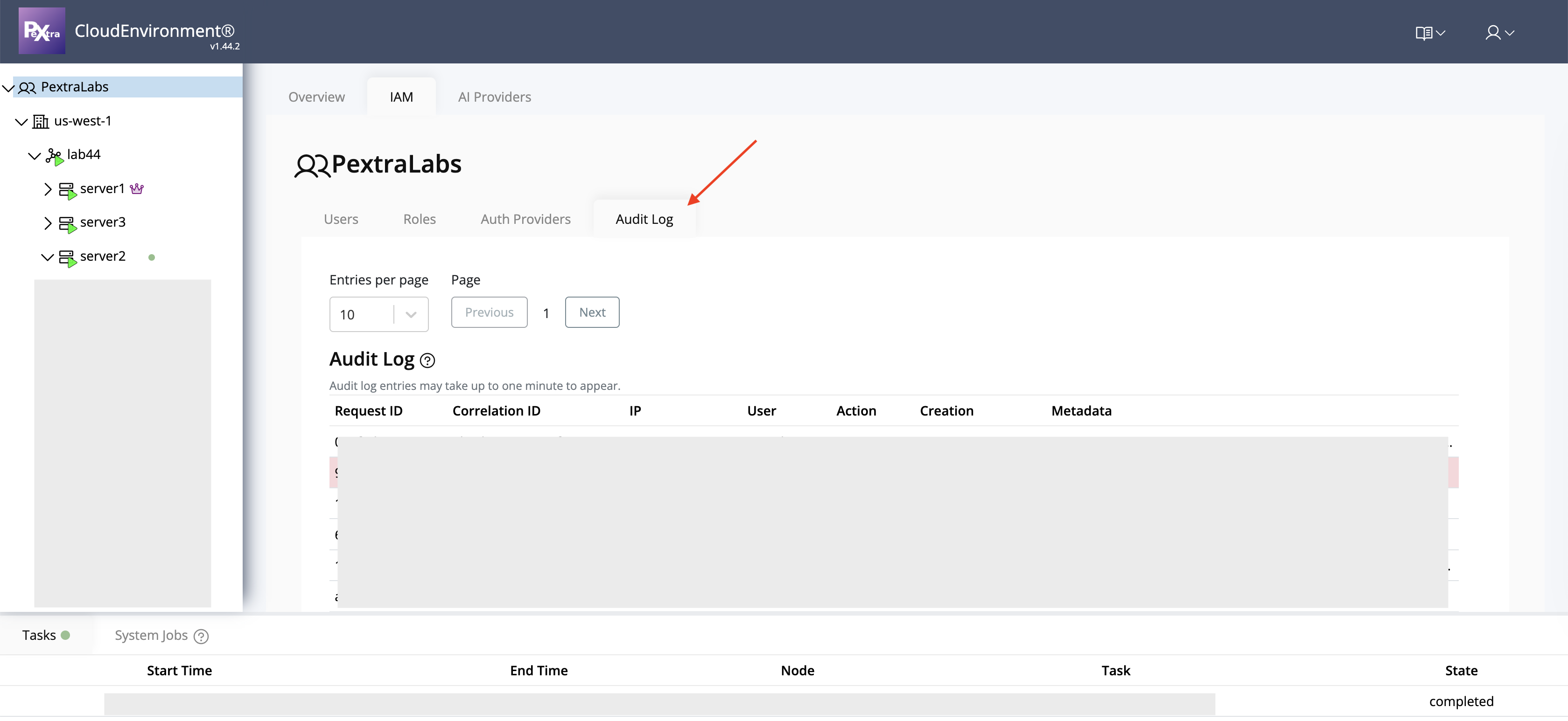Expand the server1 tree node
Screen dimensions: 1568x721
(x=48, y=189)
